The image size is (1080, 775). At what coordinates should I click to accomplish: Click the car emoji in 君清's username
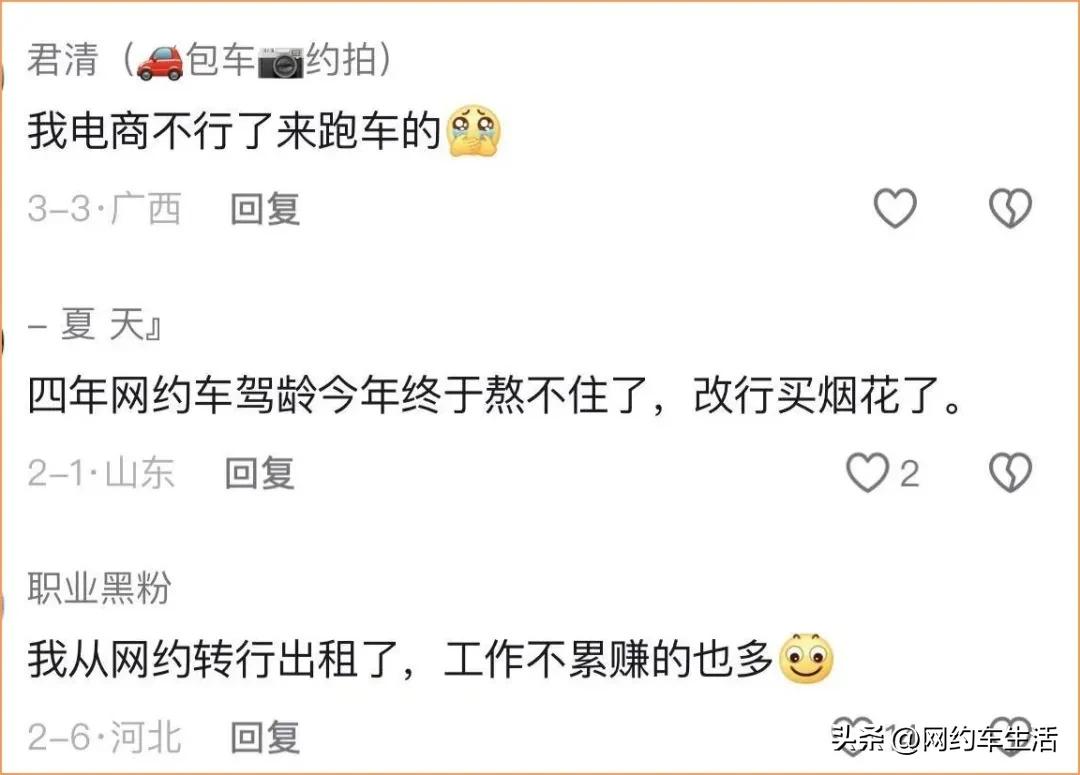(x=159, y=60)
